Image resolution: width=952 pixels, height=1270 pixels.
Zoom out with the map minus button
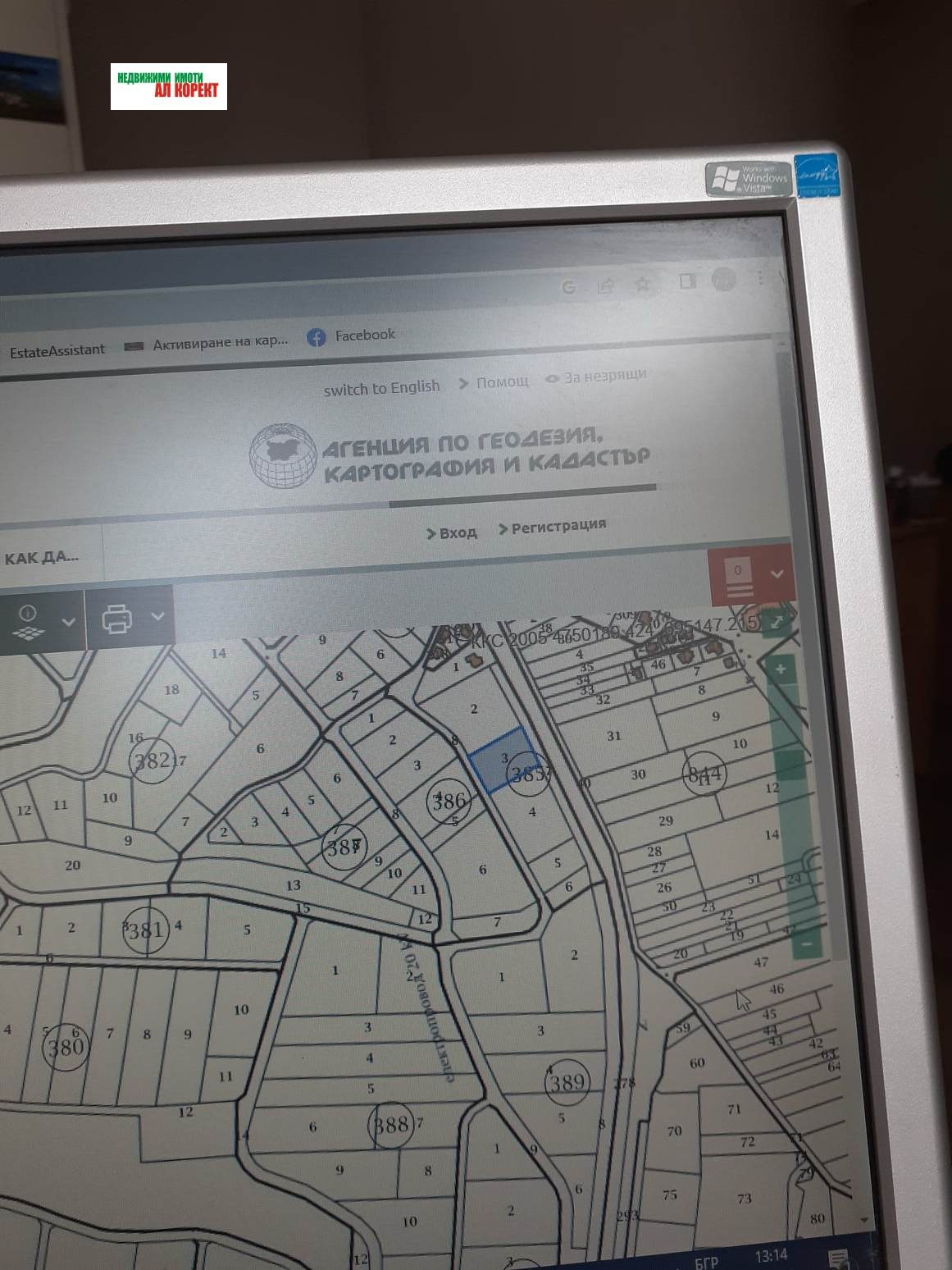pyautogui.click(x=806, y=944)
